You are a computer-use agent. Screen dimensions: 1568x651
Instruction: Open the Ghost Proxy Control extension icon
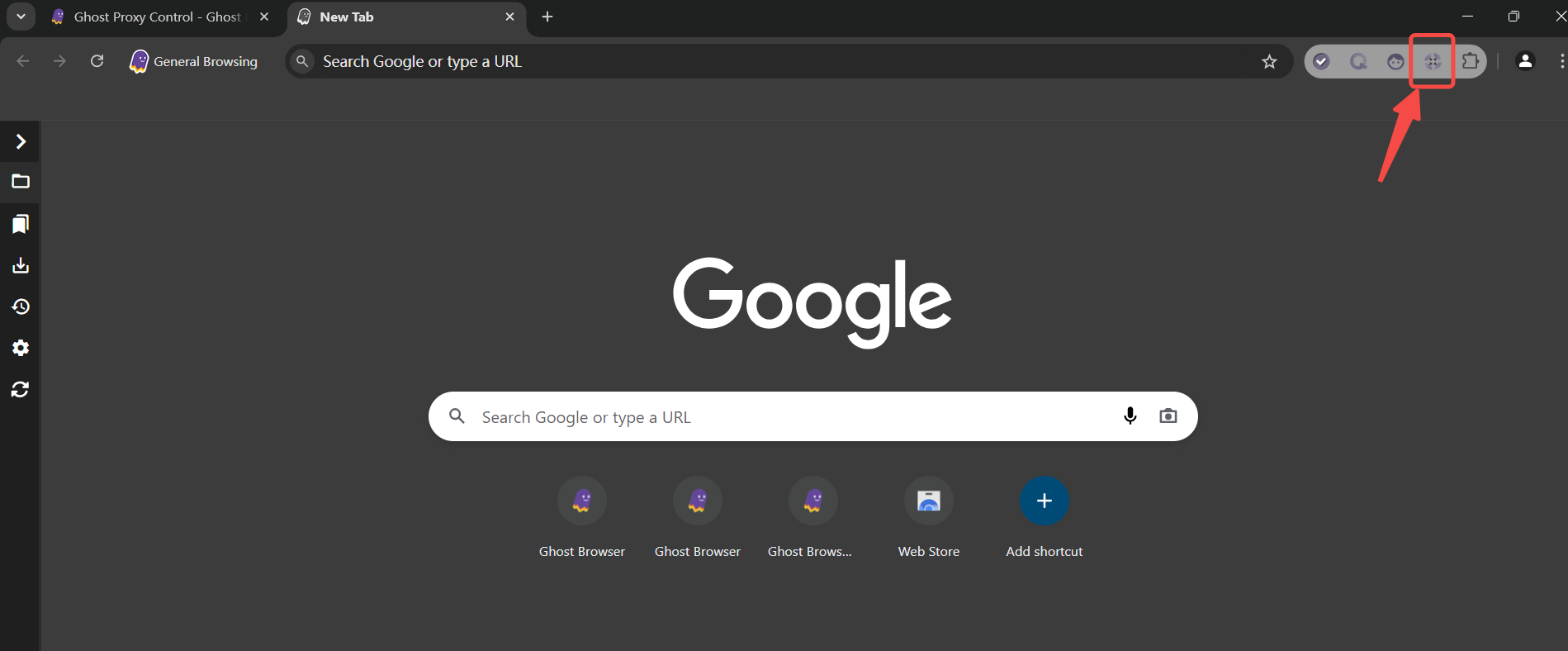coord(1433,61)
